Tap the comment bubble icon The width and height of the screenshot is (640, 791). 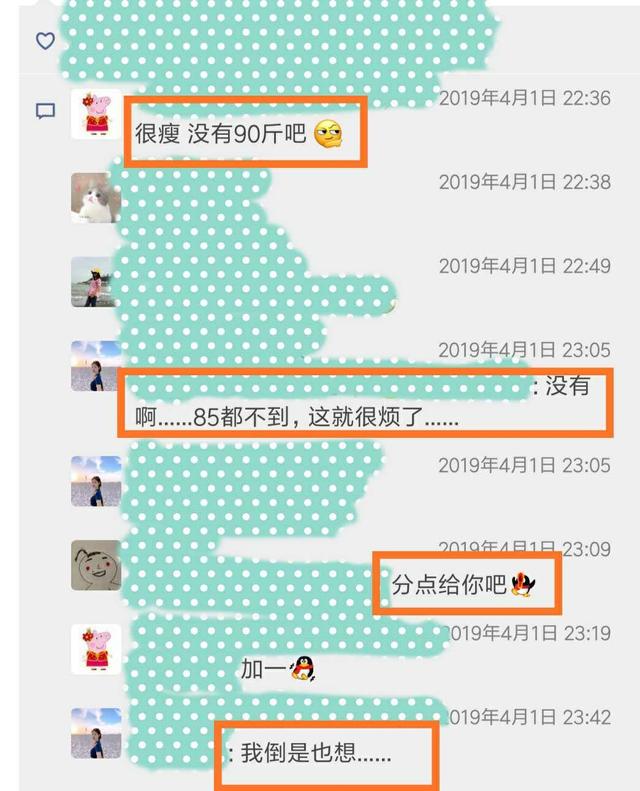point(45,111)
